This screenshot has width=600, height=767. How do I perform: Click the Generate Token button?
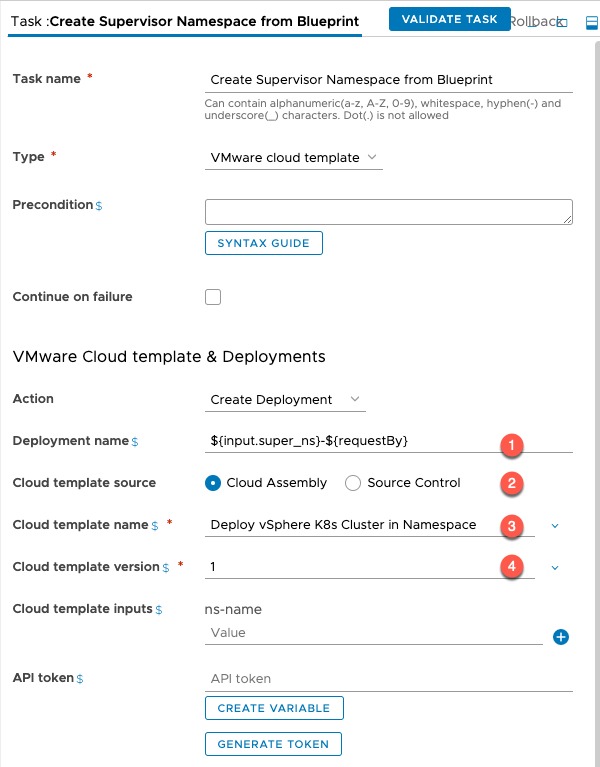point(273,744)
